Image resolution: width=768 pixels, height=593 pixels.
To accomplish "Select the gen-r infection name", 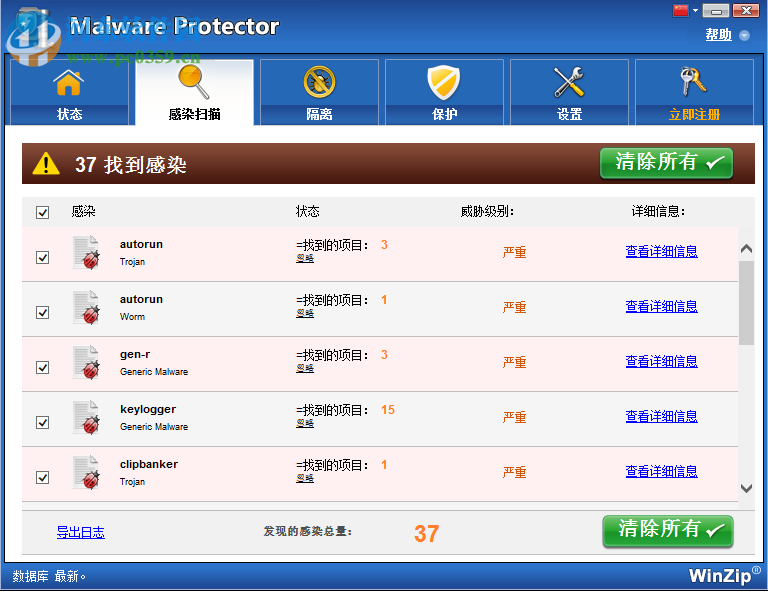I will [135, 355].
